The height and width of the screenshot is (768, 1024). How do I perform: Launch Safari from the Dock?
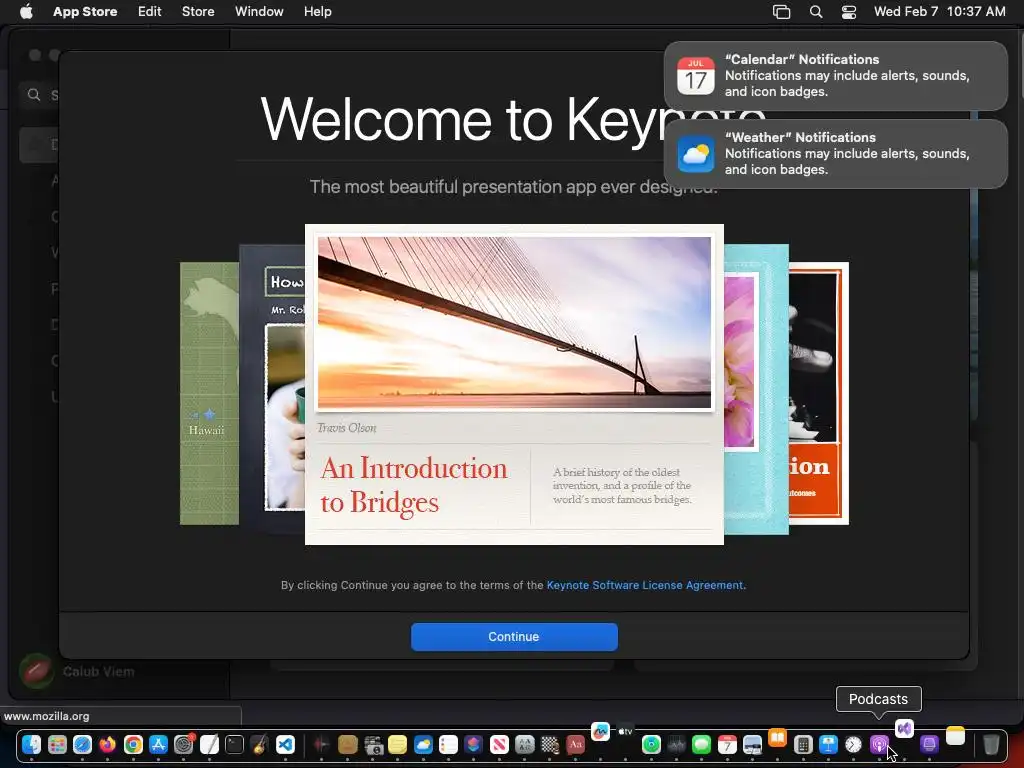coord(82,744)
